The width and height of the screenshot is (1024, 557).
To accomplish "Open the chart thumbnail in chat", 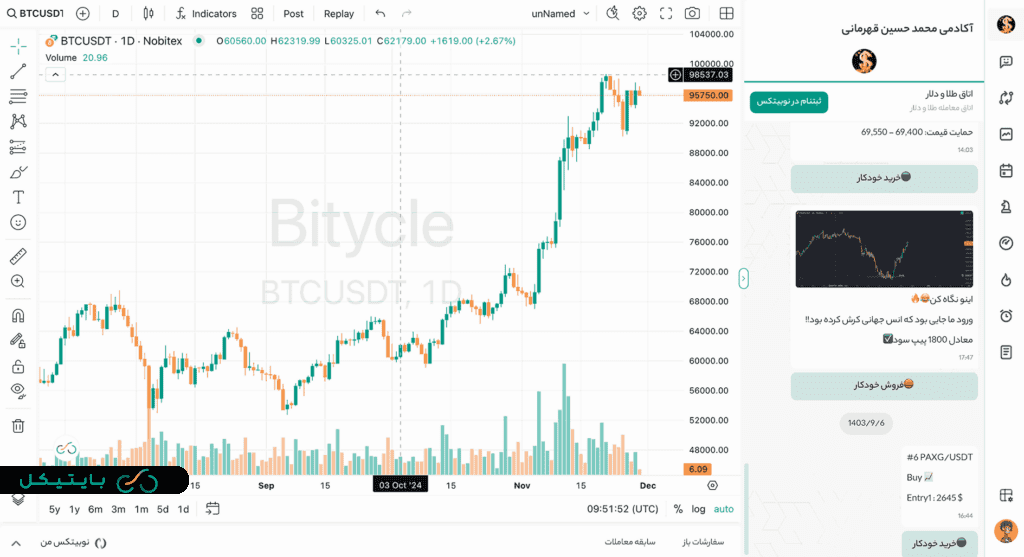I will point(883,248).
